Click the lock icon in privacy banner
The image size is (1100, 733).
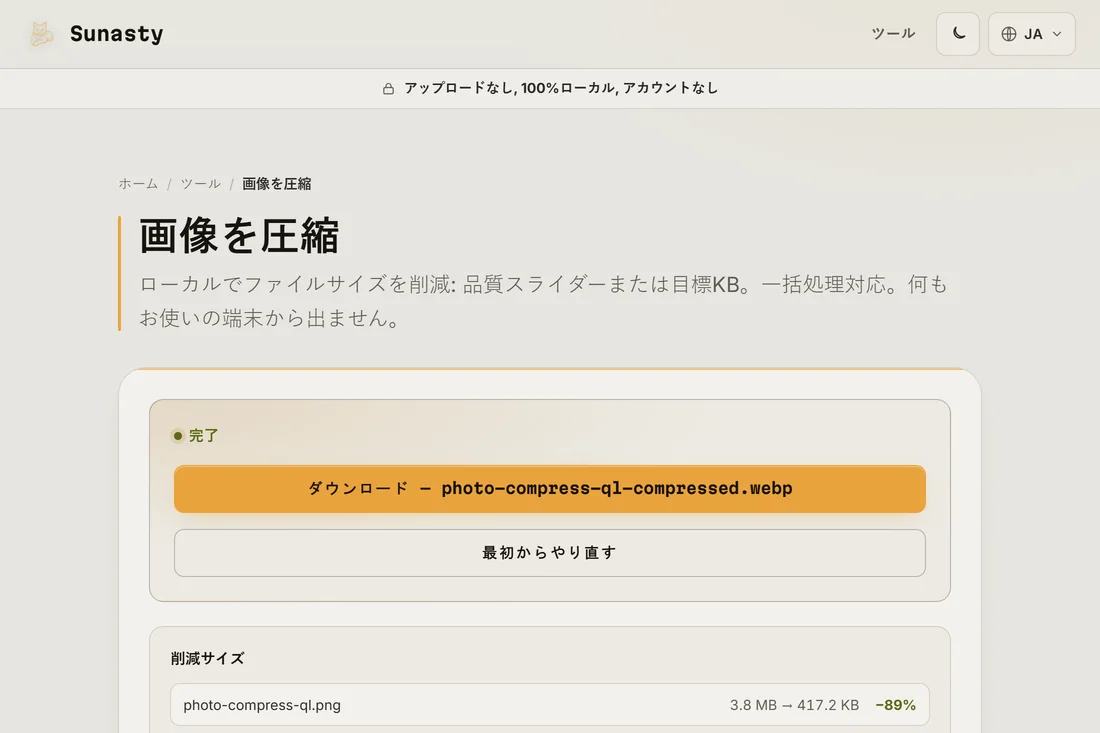388,88
